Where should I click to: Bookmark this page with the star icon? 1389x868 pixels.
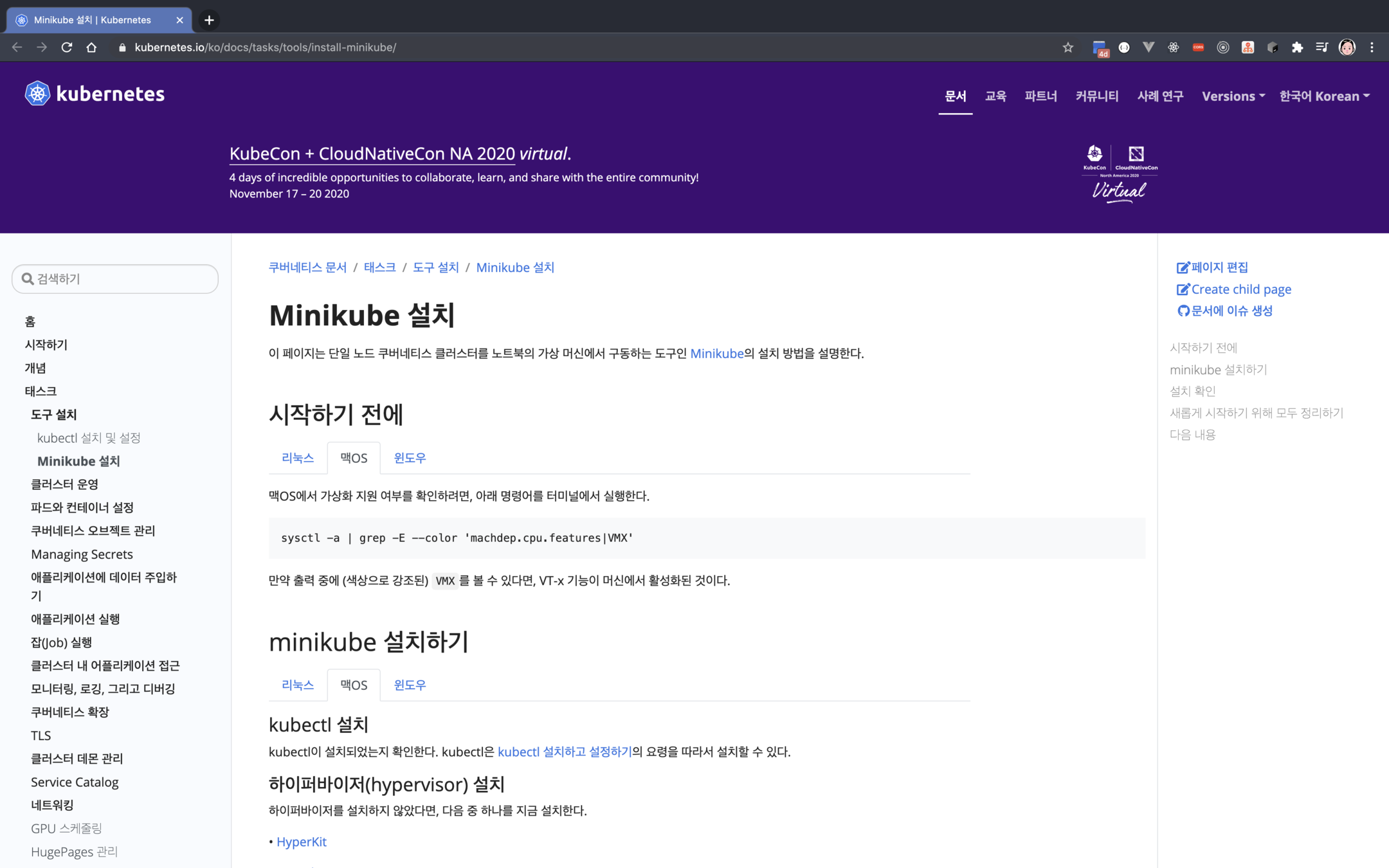(1067, 48)
